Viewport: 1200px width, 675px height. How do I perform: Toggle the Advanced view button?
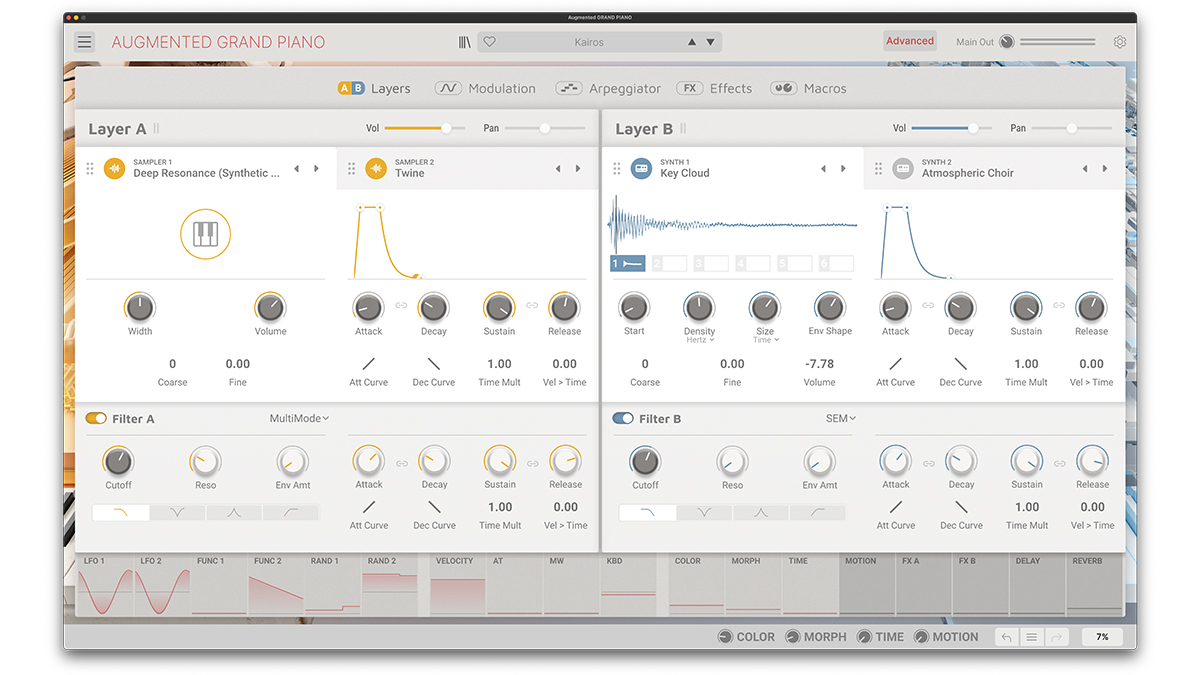910,41
